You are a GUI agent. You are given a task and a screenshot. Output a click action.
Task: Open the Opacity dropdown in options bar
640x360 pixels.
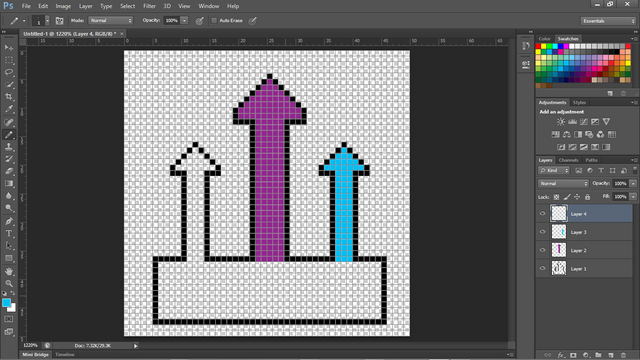[184, 20]
